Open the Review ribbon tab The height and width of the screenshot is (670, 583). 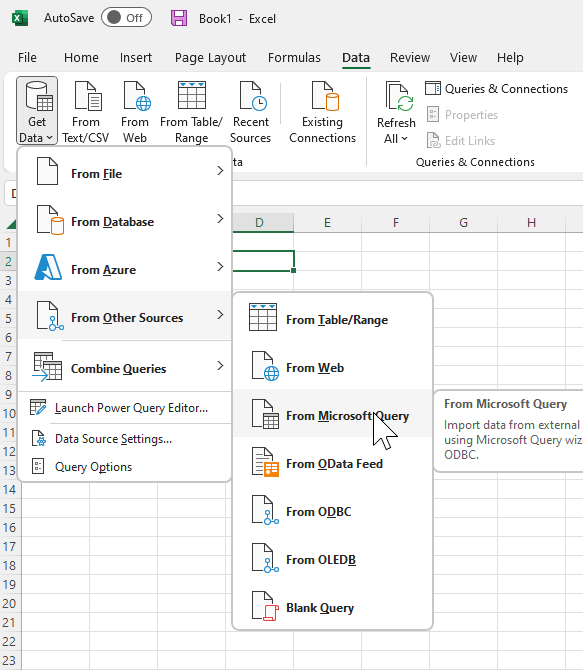click(410, 58)
